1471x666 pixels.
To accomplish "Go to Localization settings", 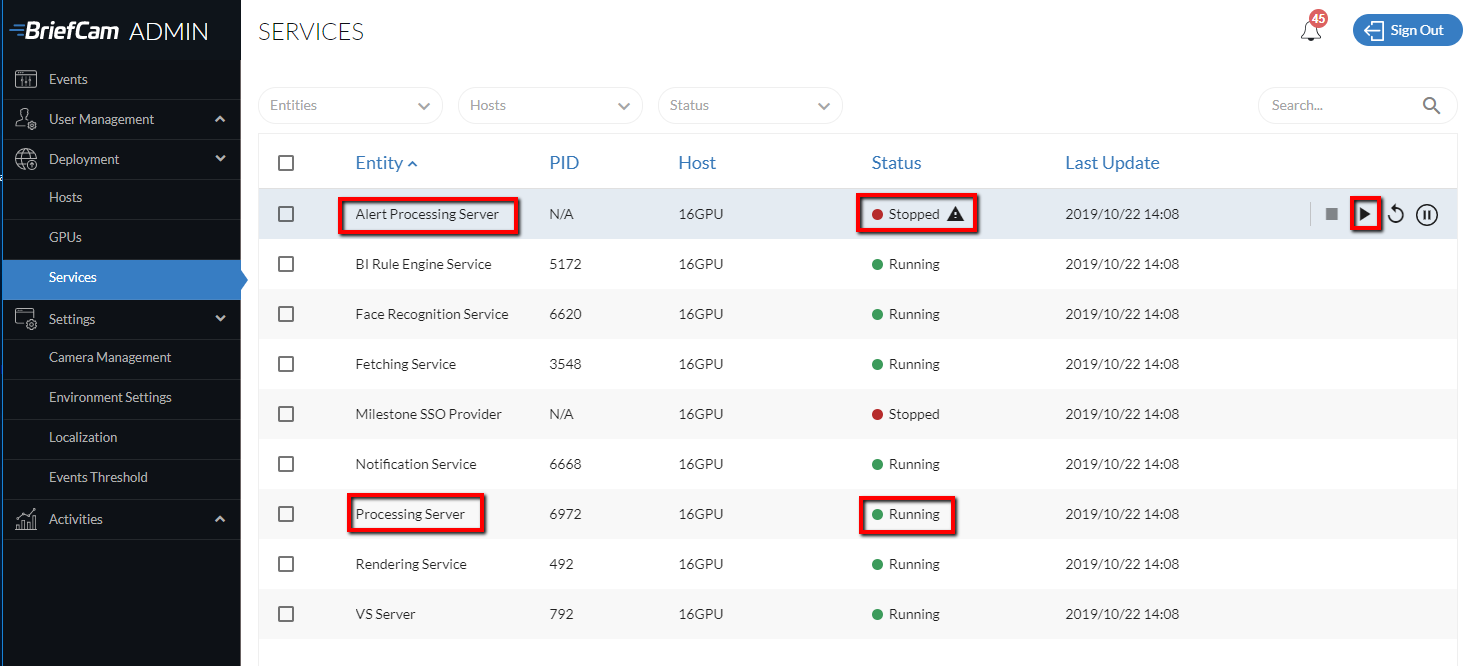I will coord(120,437).
